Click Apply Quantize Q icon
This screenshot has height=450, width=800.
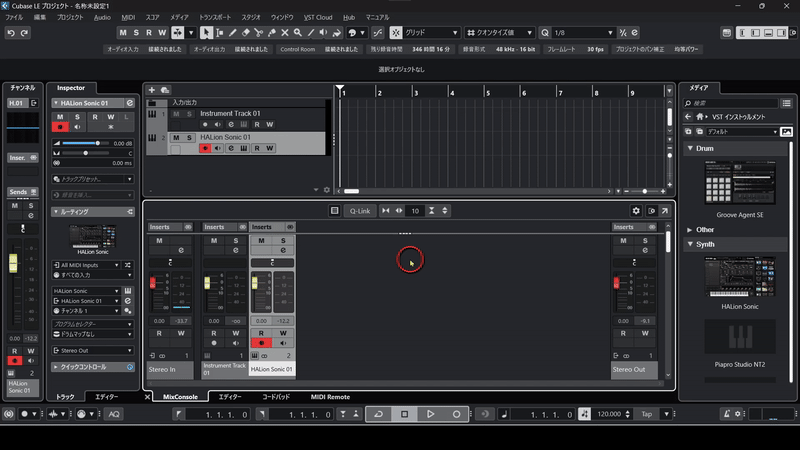coord(545,33)
